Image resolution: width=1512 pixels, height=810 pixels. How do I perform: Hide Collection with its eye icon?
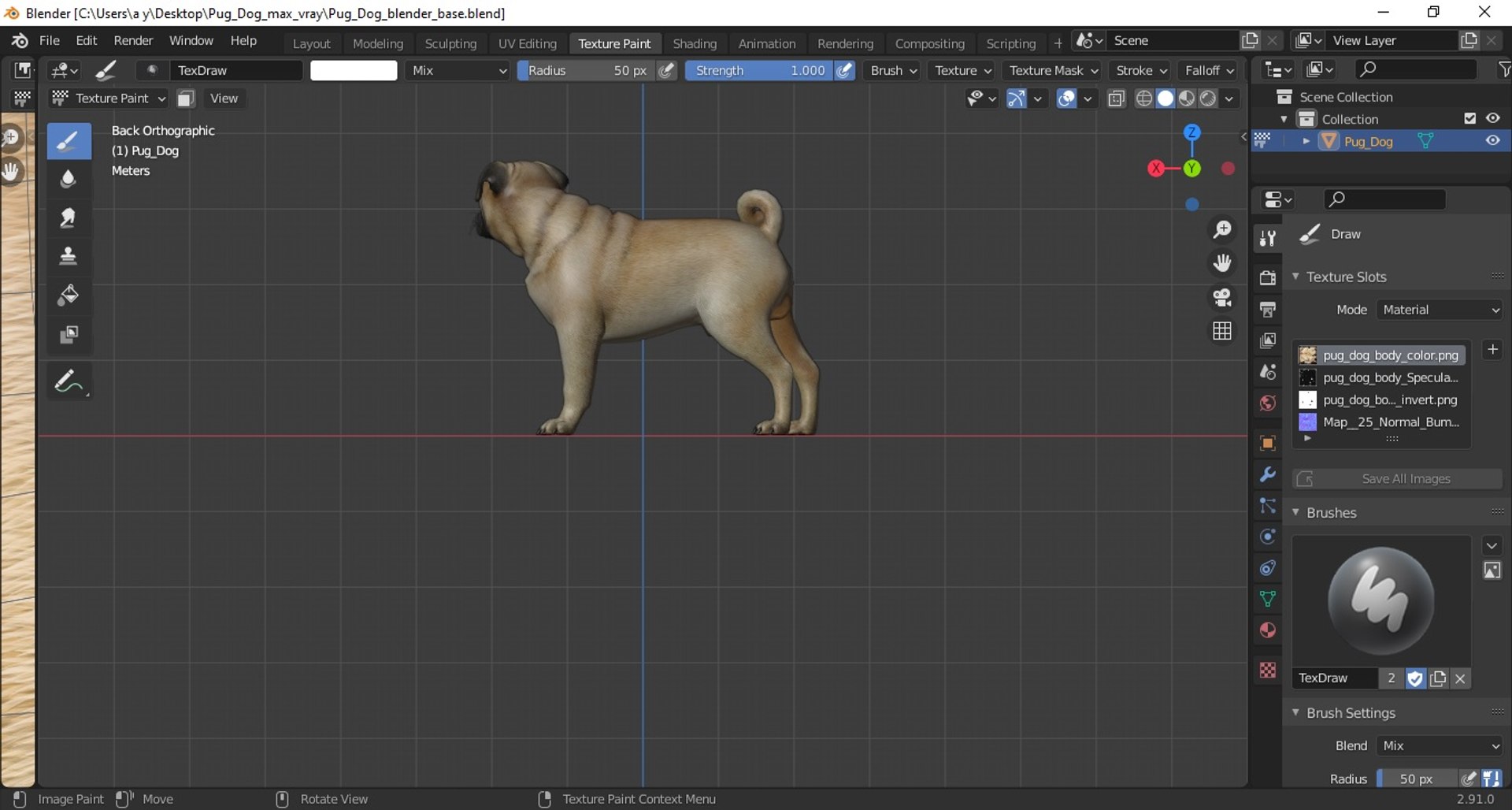pos(1493,118)
